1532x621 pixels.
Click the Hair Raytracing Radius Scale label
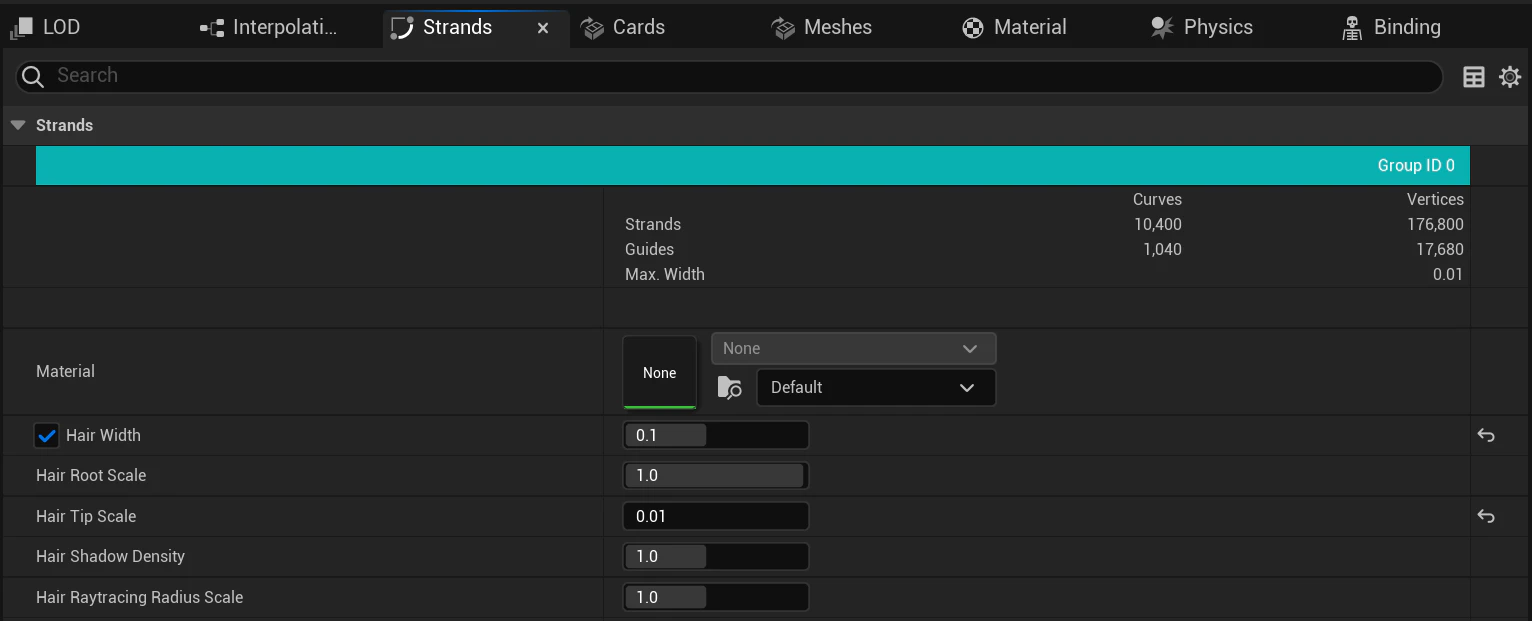tap(140, 598)
